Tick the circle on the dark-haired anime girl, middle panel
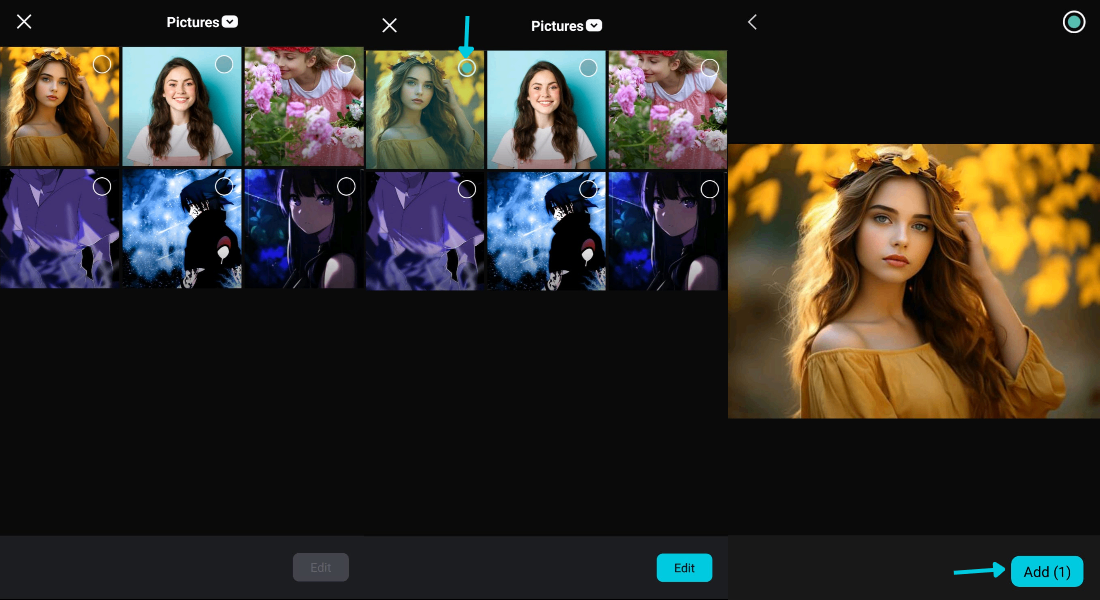1100x600 pixels. point(709,189)
